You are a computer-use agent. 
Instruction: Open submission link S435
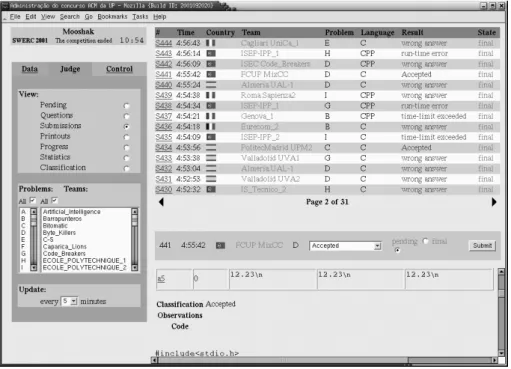pyautogui.click(x=164, y=137)
